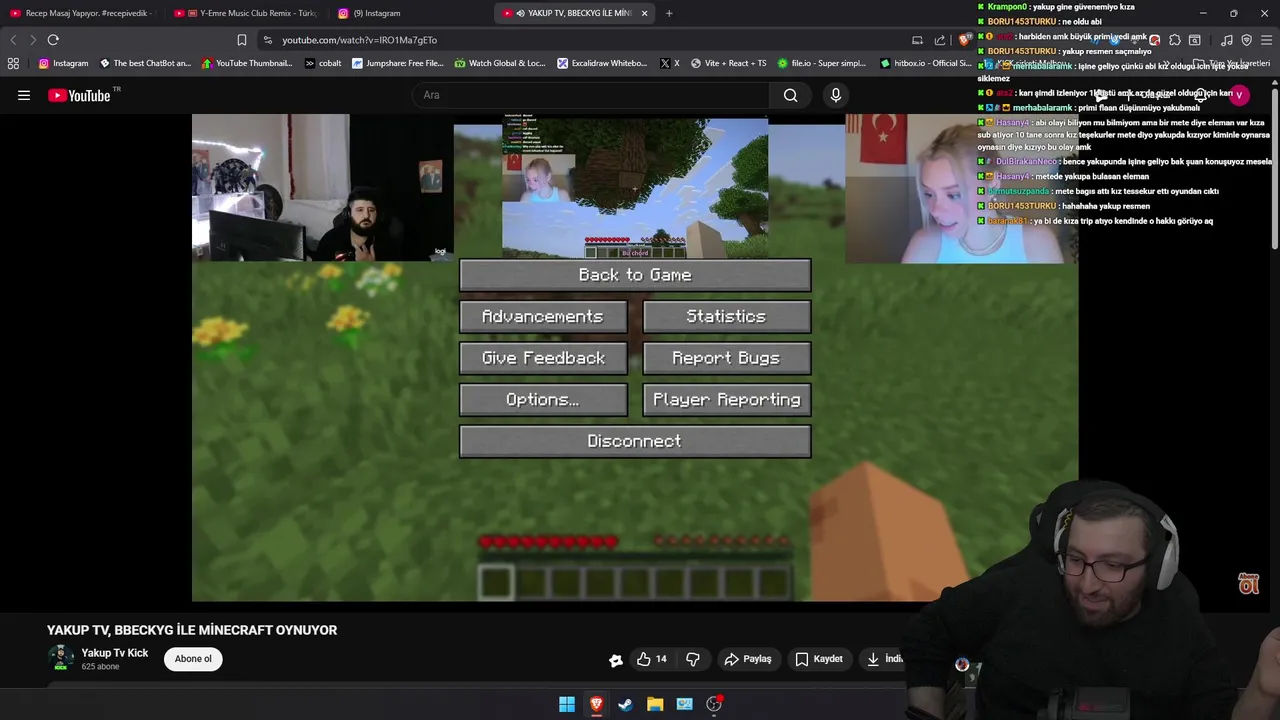The height and width of the screenshot is (720, 1280).
Task: Open the photo viewer taskbar icon
Action: pos(685,704)
